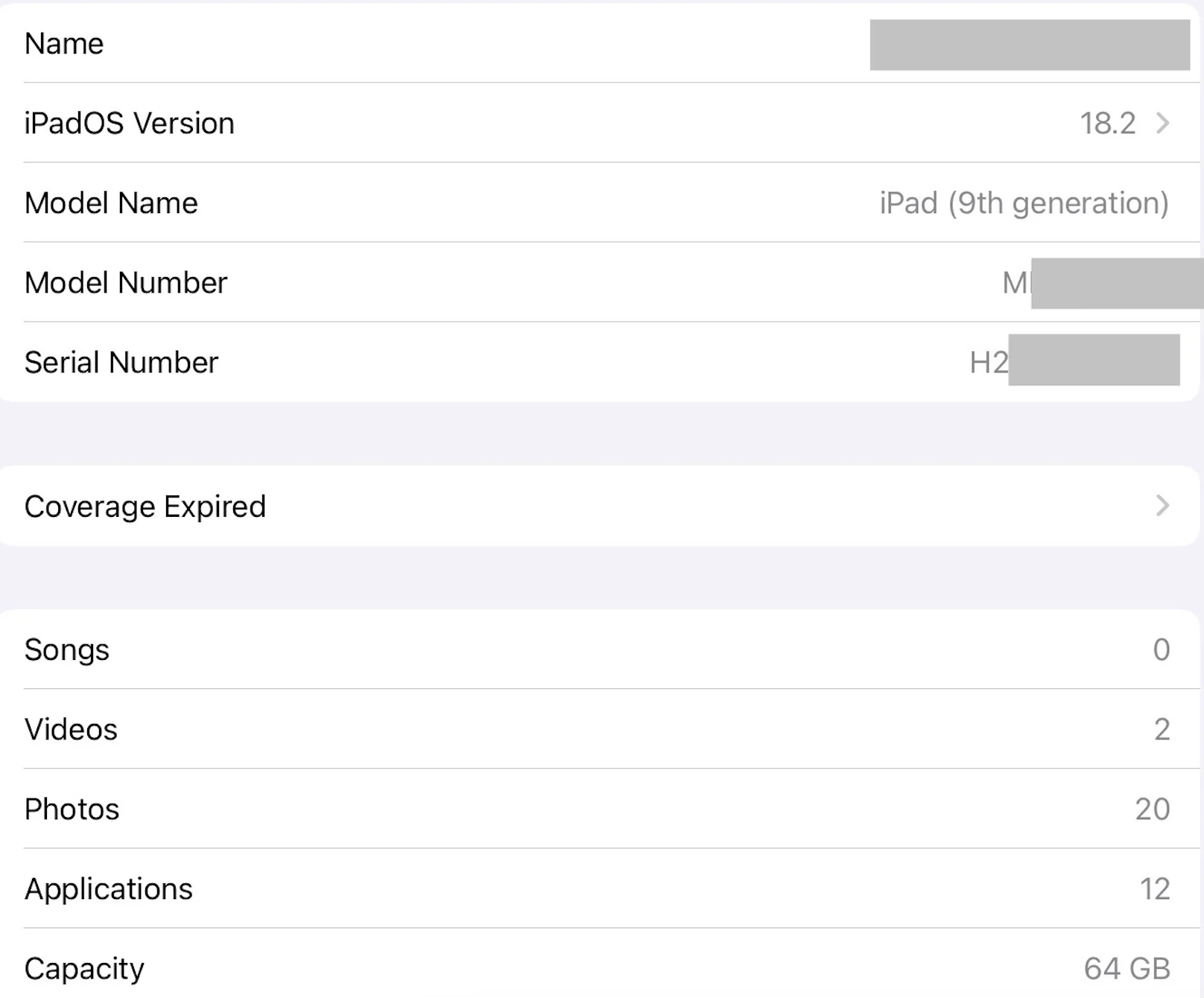Click the Photos count of 20
This screenshot has width=1204, height=998.
pyautogui.click(x=1152, y=809)
